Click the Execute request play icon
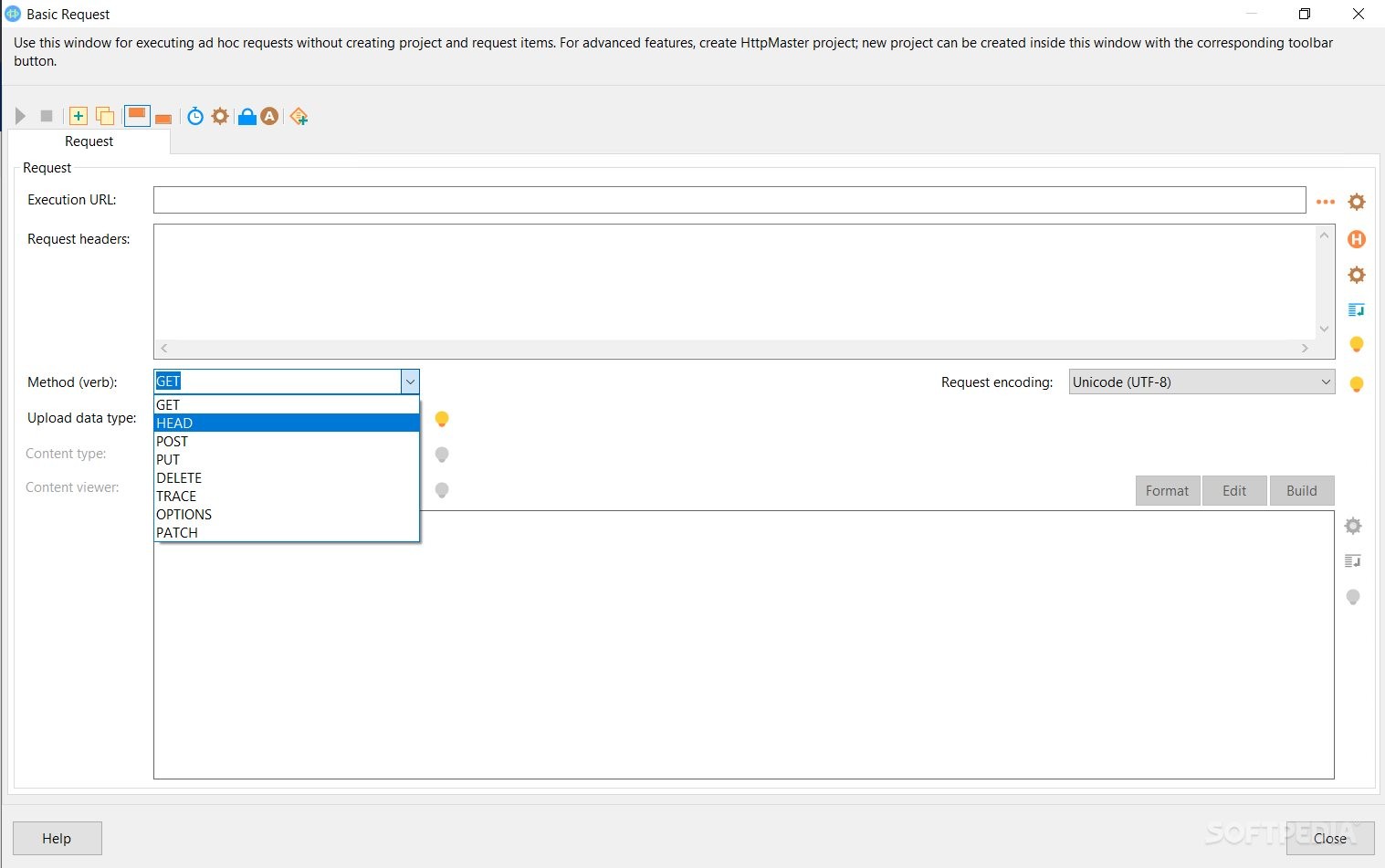 [20, 116]
